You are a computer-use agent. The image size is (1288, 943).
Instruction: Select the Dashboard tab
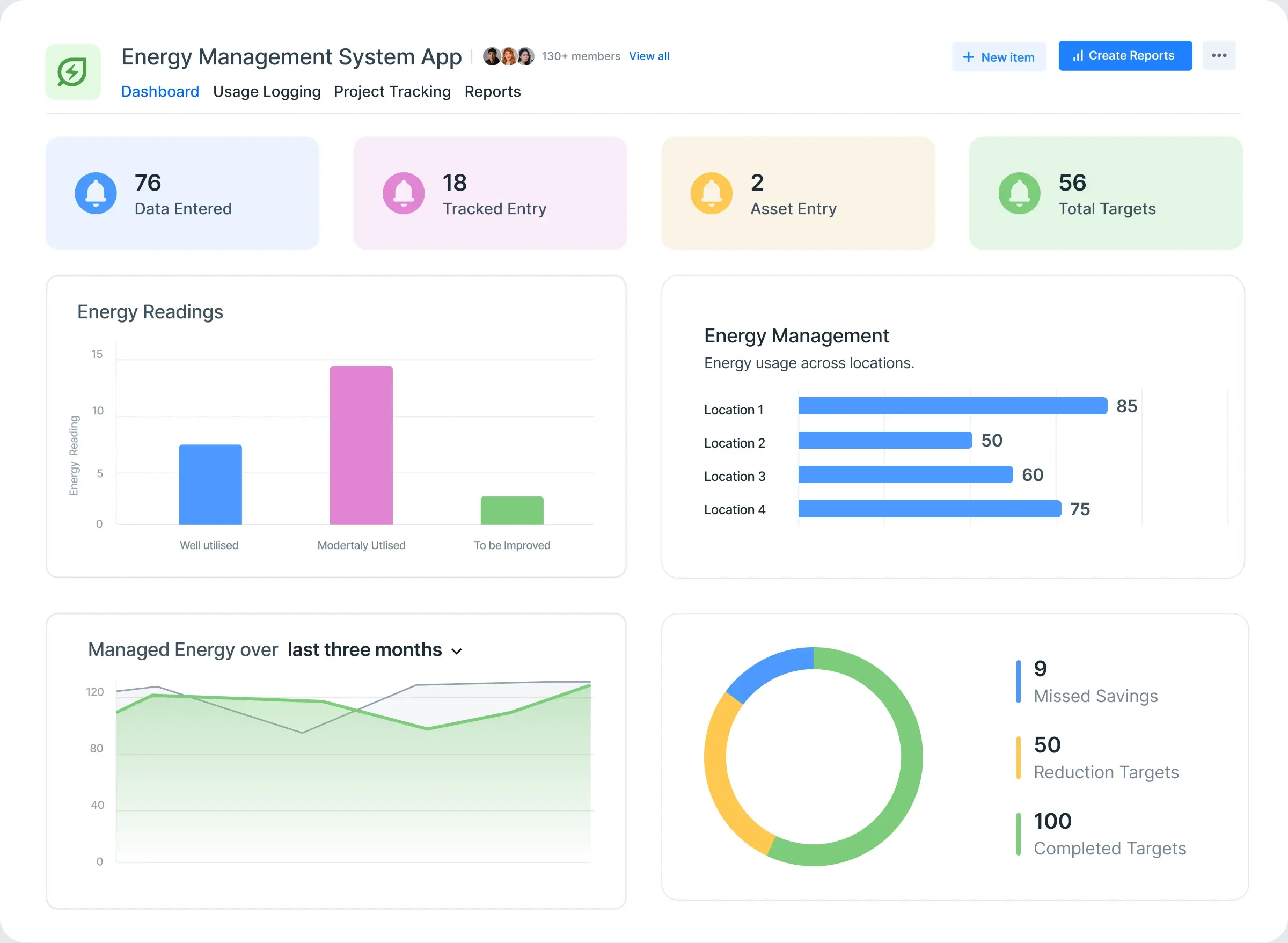coord(160,91)
